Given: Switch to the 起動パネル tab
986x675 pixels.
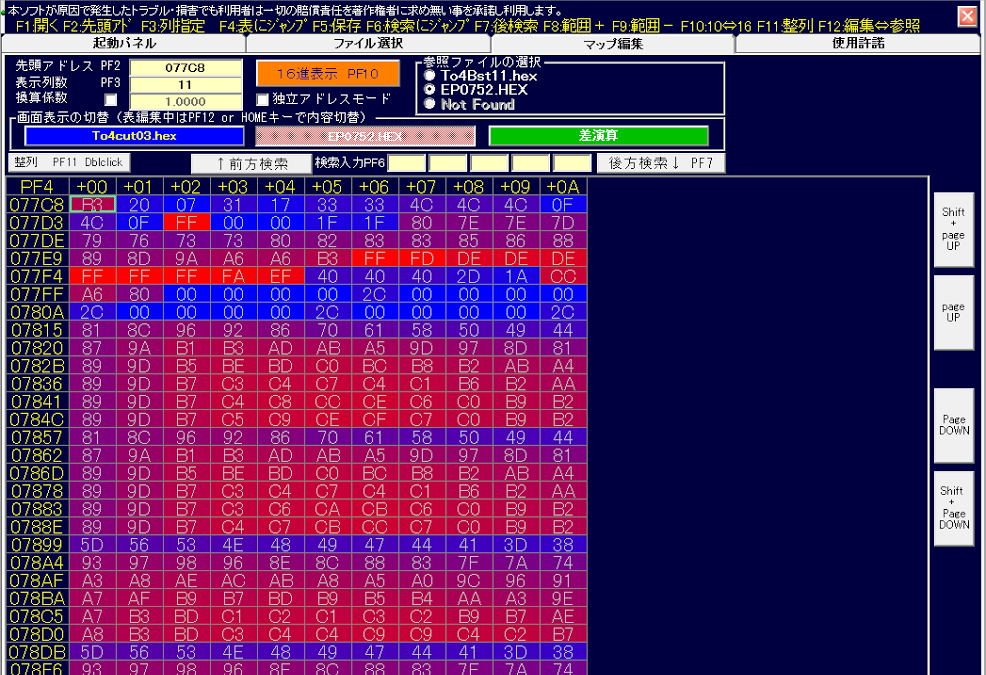Looking at the screenshot, I should (123, 43).
